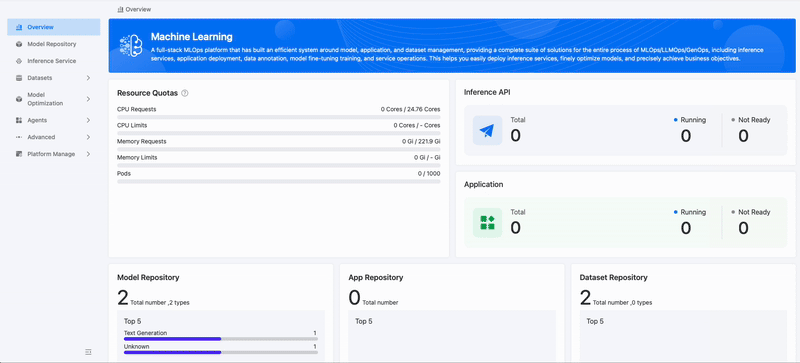Click the Inference Service sidebar icon
This screenshot has width=800, height=363.
tap(19, 61)
